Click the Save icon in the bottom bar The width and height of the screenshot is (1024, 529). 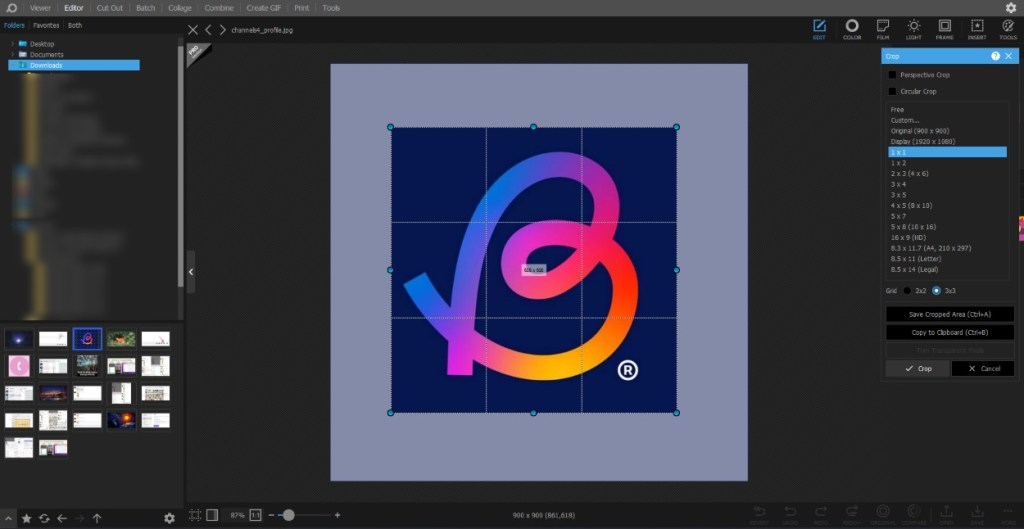tap(977, 514)
